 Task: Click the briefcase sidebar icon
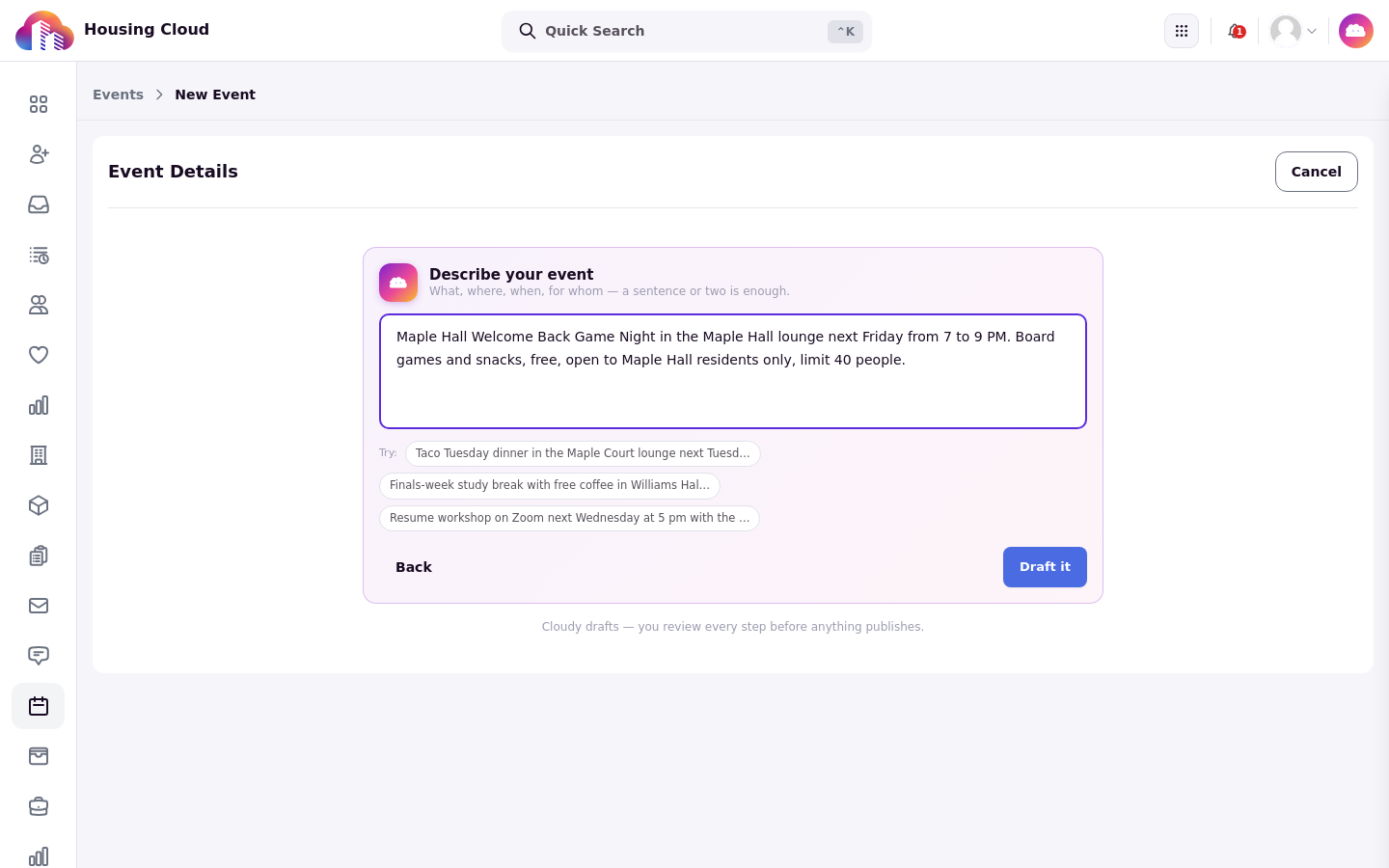point(39,806)
